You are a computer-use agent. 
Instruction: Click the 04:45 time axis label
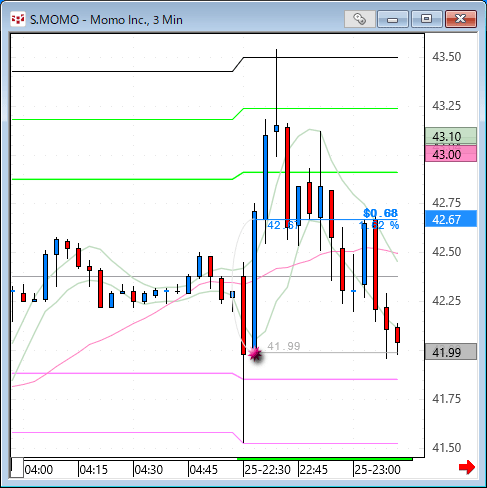click(x=203, y=470)
